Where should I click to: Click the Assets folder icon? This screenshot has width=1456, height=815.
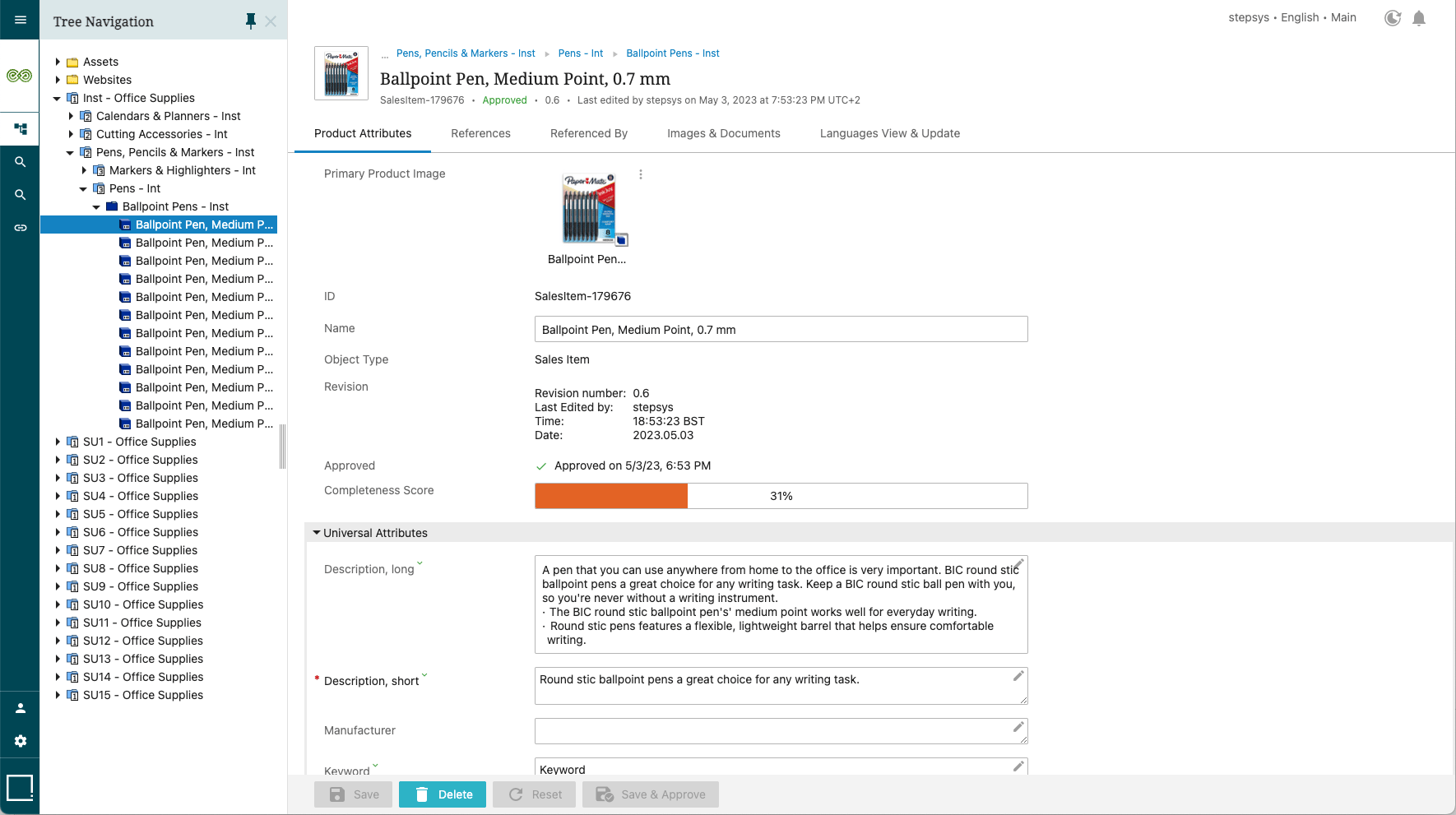[72, 62]
